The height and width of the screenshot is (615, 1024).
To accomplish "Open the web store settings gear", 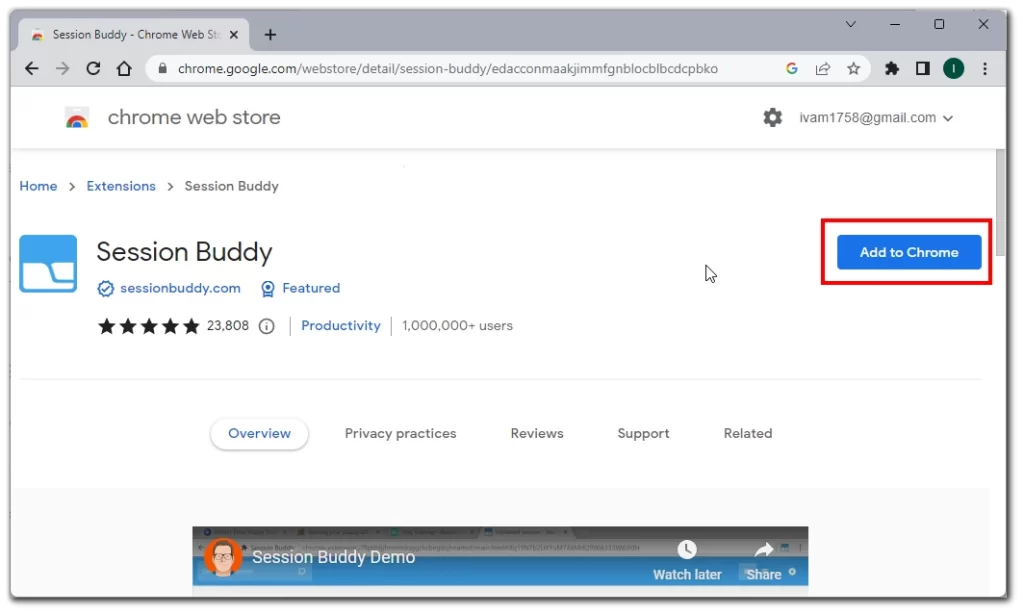I will 773,118.
